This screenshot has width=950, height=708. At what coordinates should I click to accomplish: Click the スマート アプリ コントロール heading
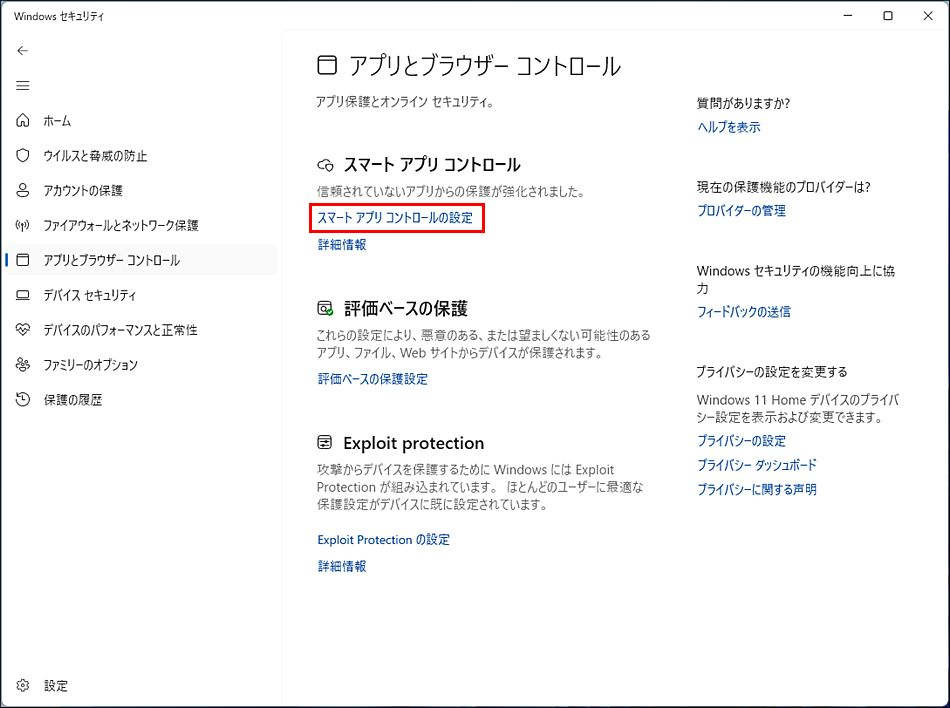[432, 165]
